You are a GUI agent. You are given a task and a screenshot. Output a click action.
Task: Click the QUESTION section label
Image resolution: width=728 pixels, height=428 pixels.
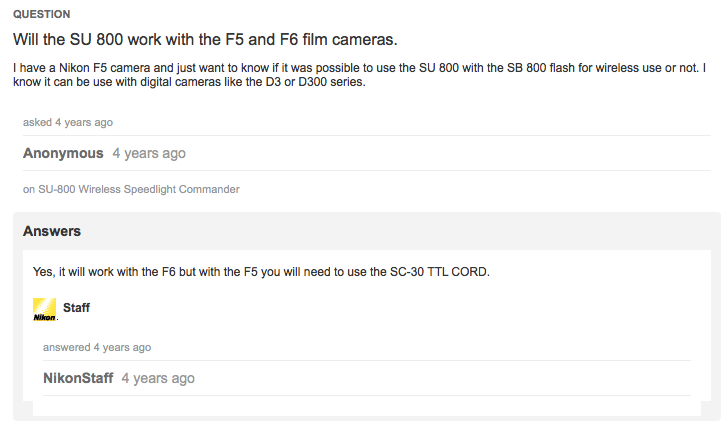(42, 14)
